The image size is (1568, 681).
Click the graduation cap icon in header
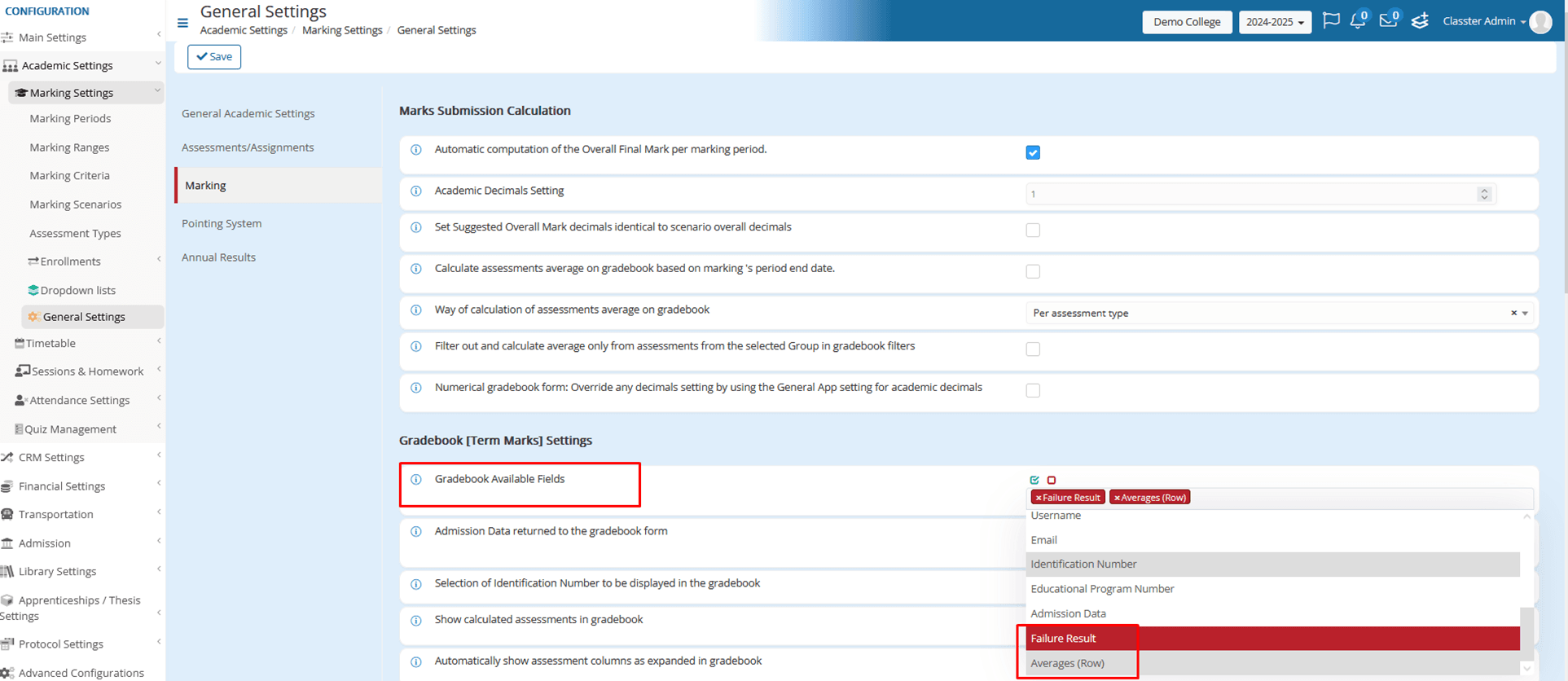point(1420,21)
